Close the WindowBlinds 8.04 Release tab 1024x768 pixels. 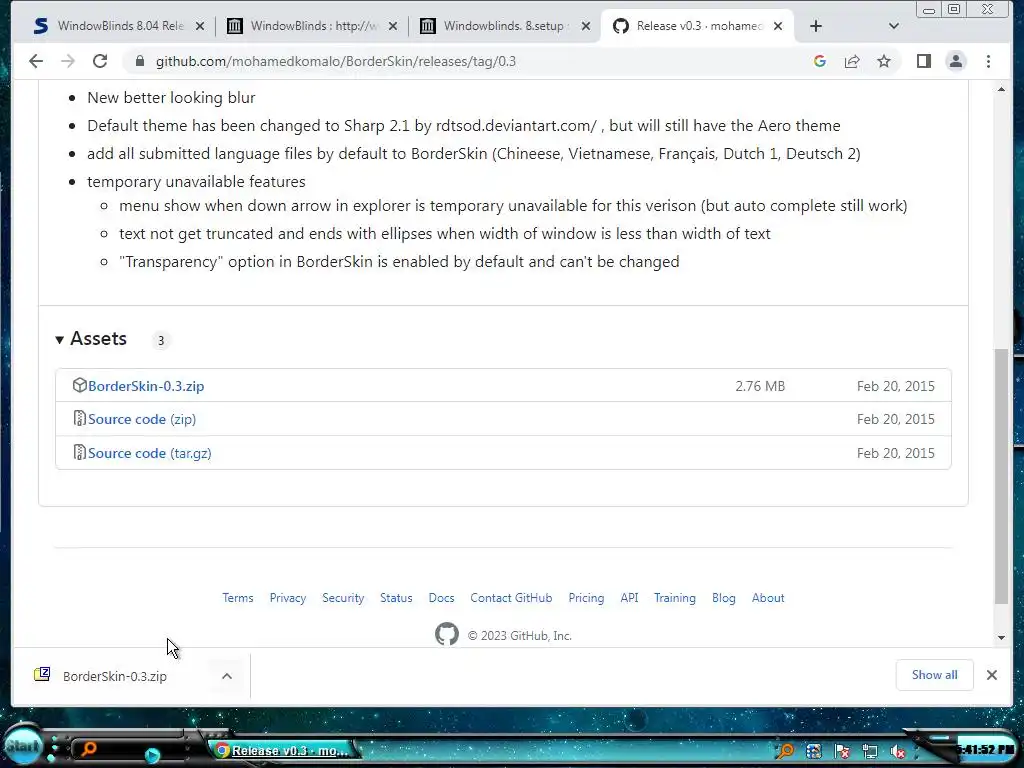click(x=200, y=26)
